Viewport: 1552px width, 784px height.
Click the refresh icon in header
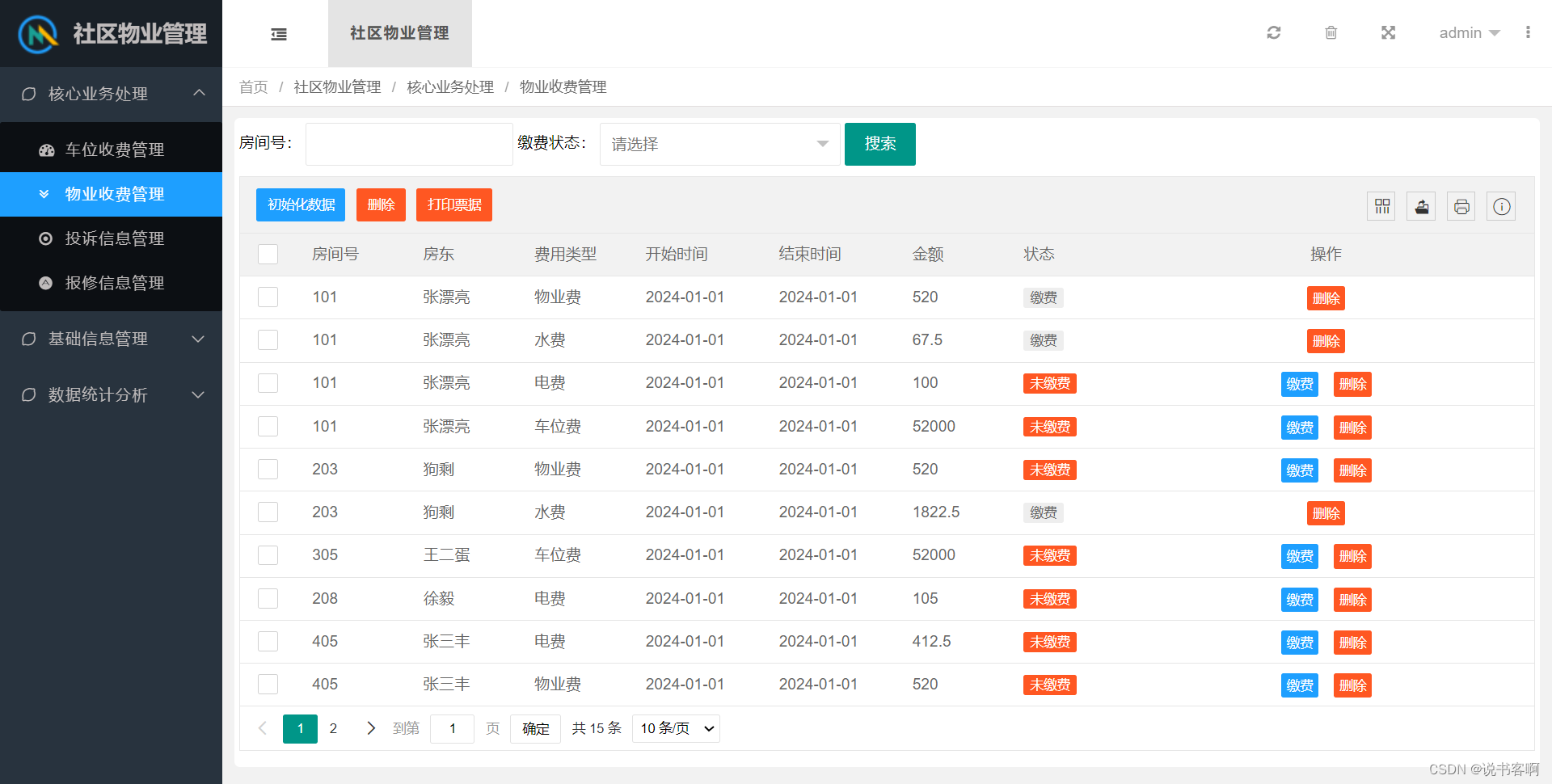[1274, 32]
